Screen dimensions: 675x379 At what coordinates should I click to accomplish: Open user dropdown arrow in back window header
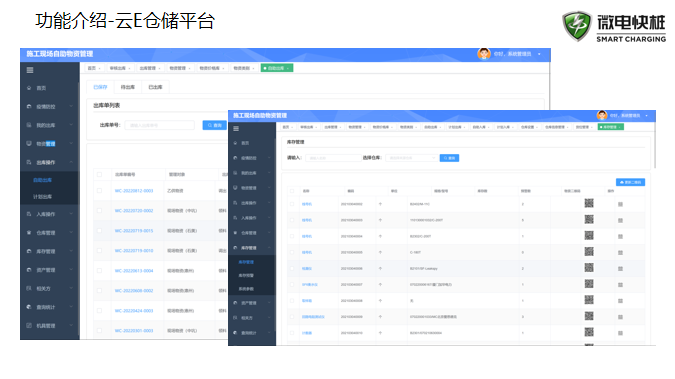pos(539,54)
